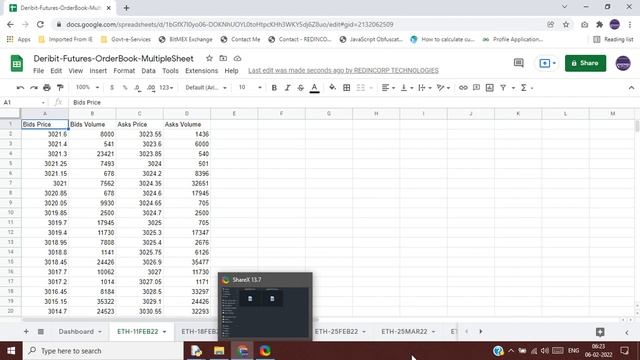
Task: Collapse the toolbar with up chevron
Action: (631, 88)
